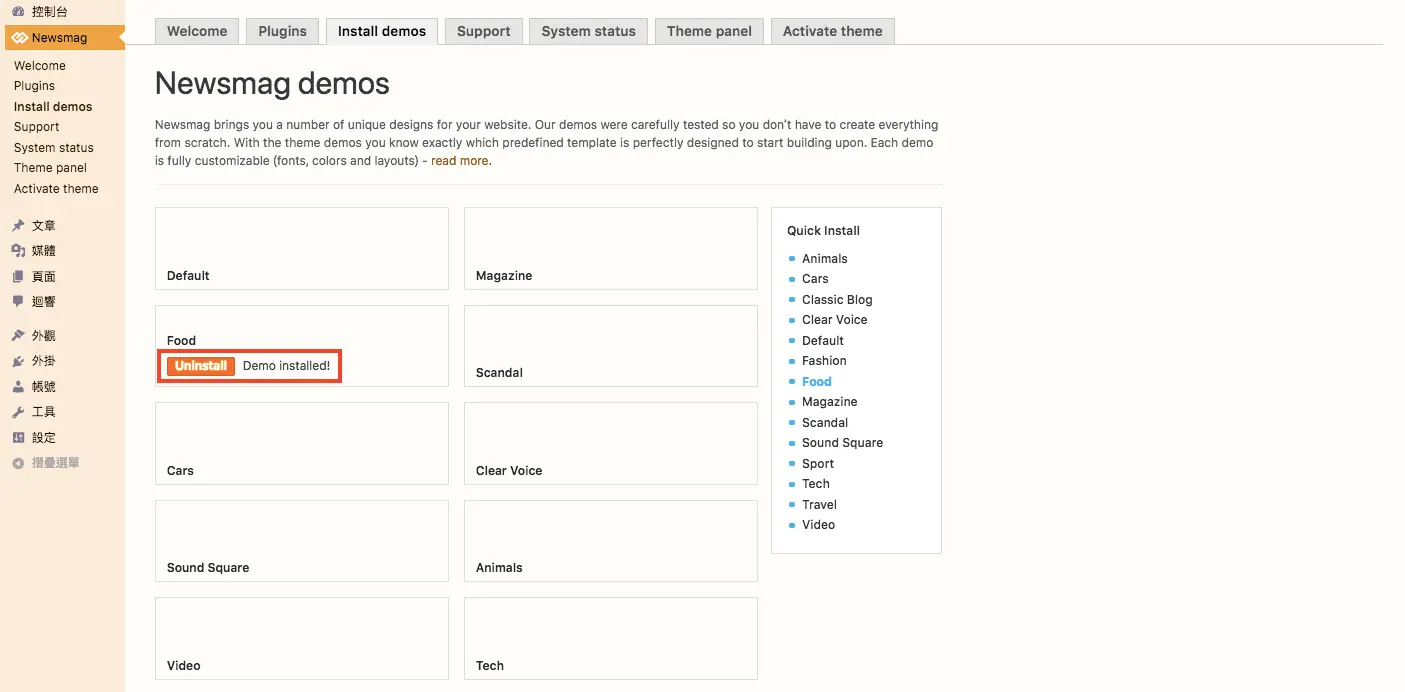Click the settings icon for 設定

point(18,438)
